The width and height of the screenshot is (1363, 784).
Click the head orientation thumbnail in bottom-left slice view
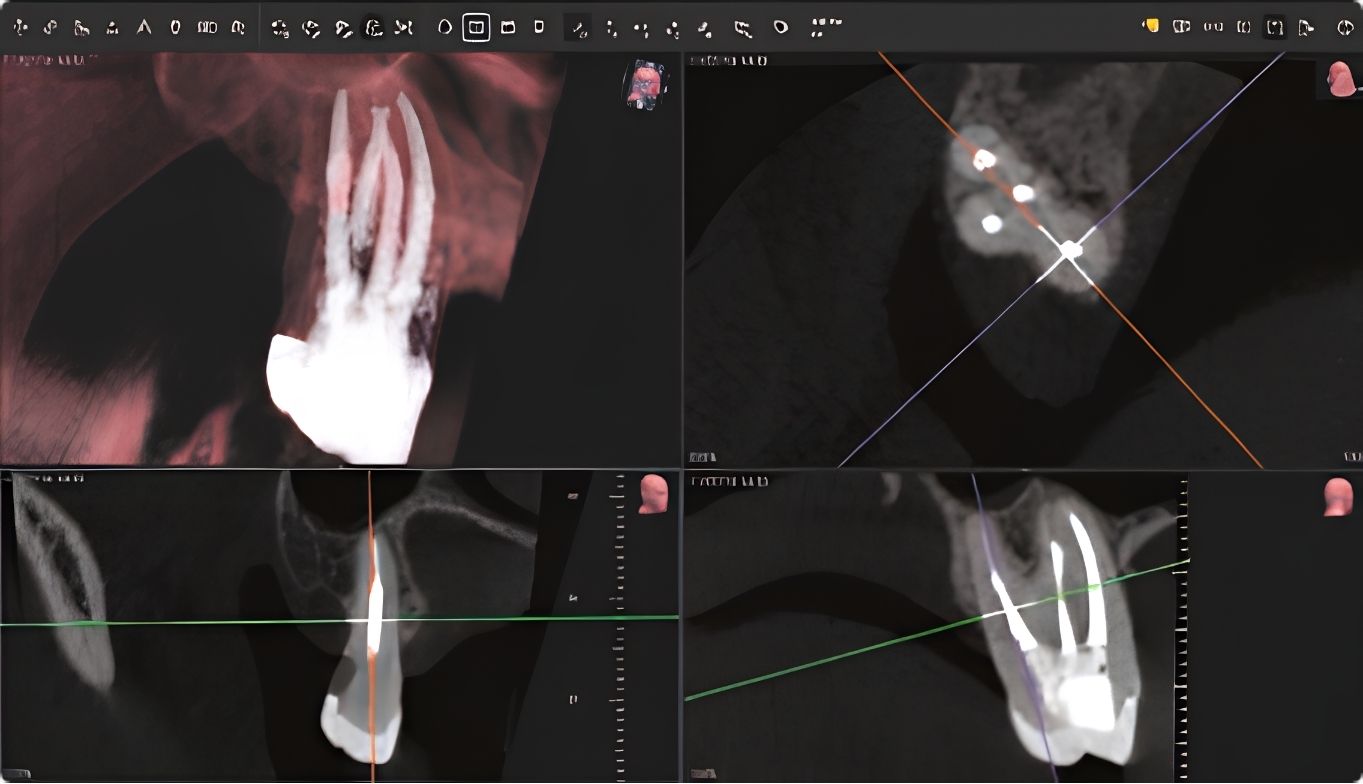[653, 495]
